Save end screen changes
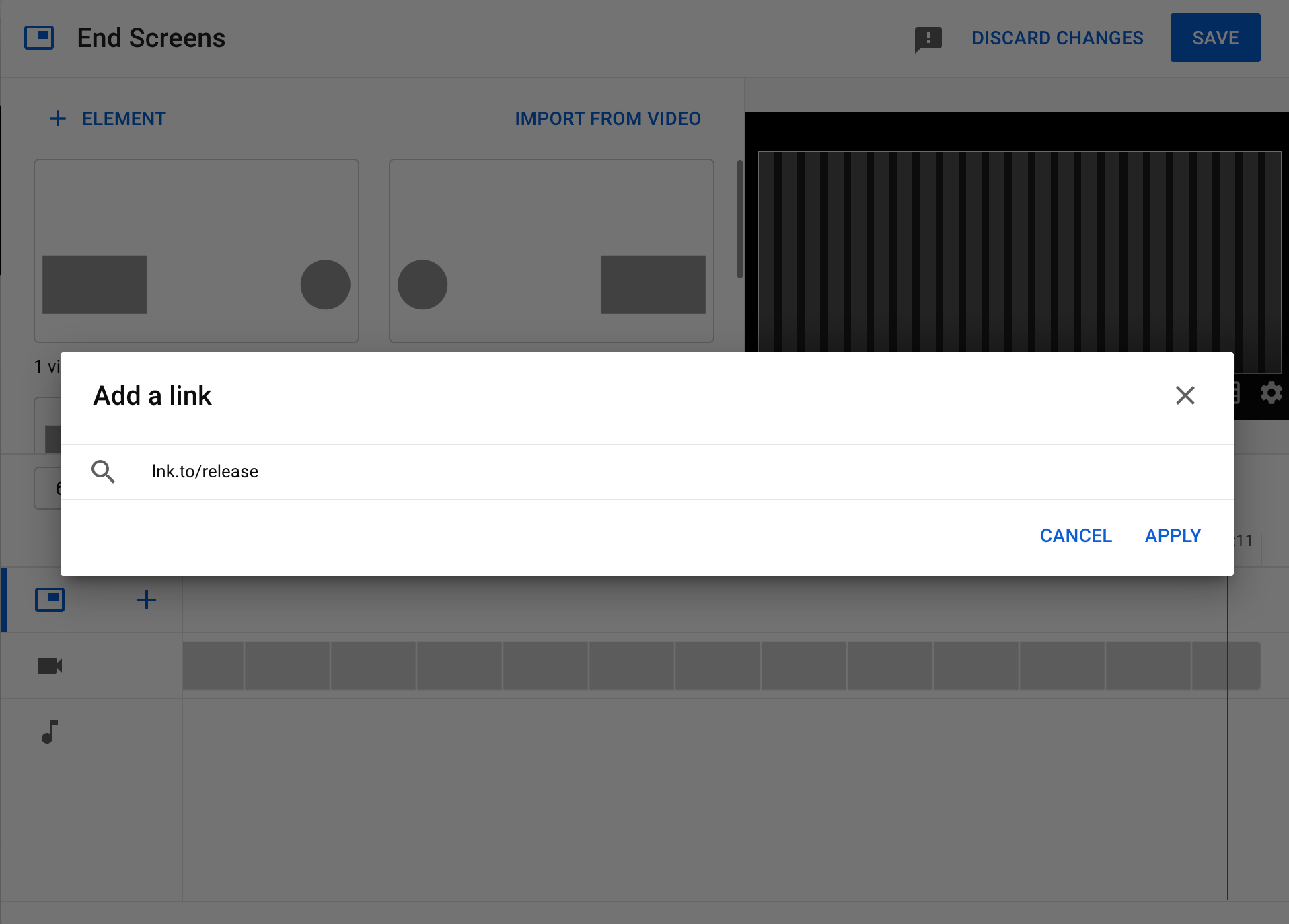Image resolution: width=1289 pixels, height=924 pixels. [1215, 38]
